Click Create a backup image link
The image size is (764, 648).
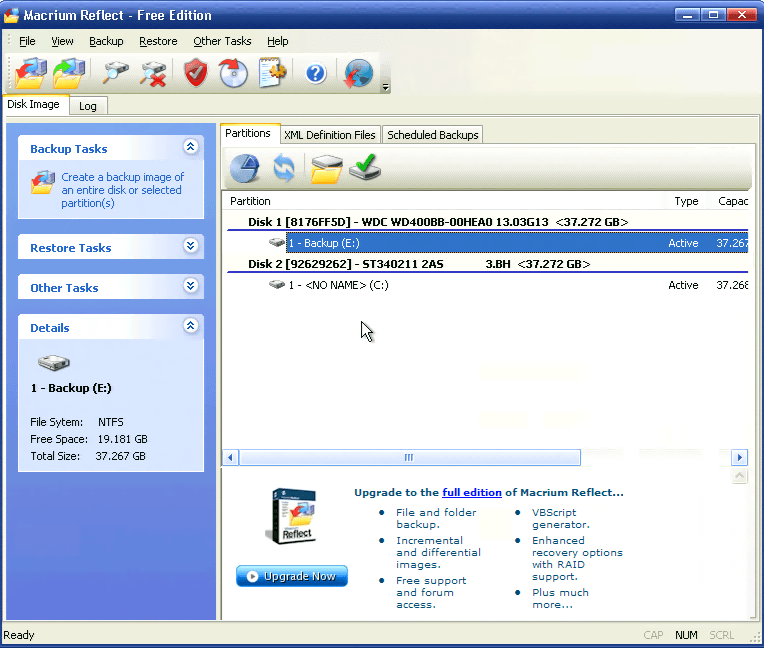pyautogui.click(x=122, y=190)
